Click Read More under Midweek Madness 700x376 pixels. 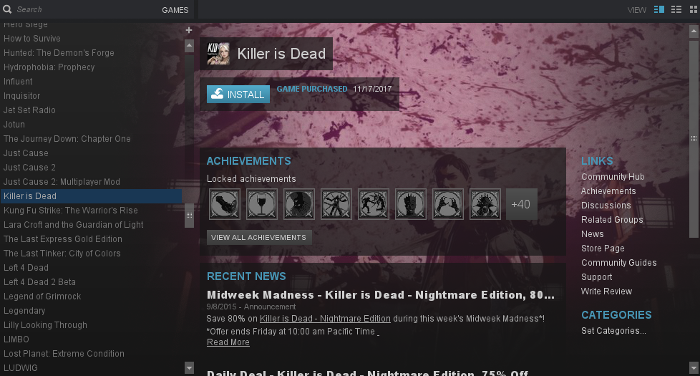[x=228, y=342]
